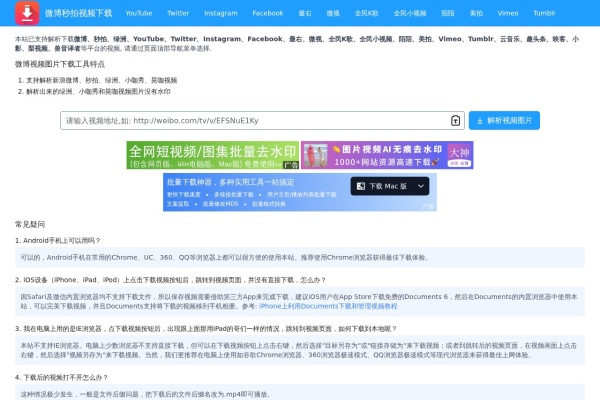Open the YouTube nav item
Image resolution: width=600 pixels, height=400 pixels.
coord(139,13)
